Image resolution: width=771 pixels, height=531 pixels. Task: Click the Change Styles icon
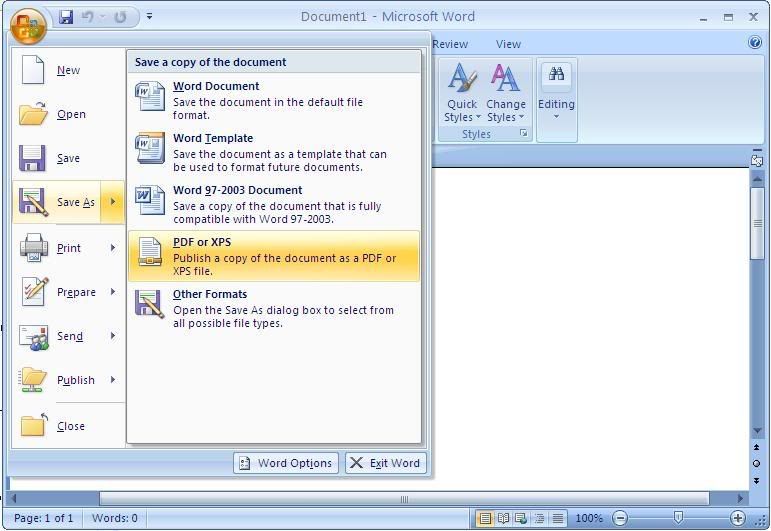pyautogui.click(x=505, y=79)
